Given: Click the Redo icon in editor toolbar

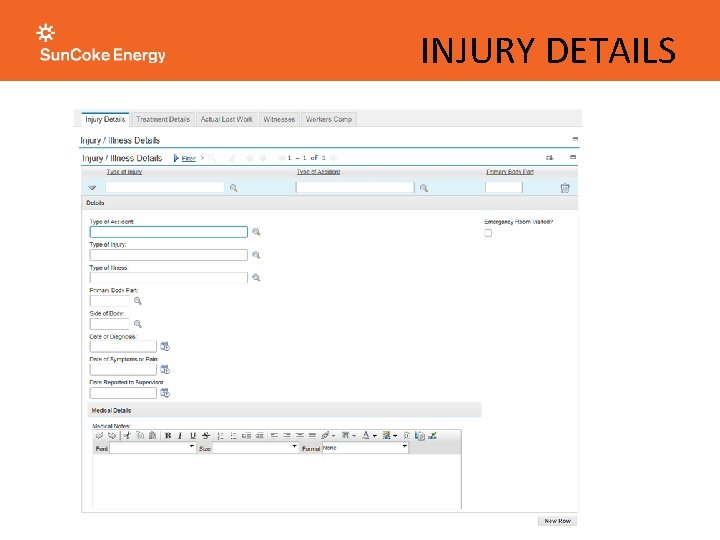Looking at the screenshot, I should pos(112,435).
